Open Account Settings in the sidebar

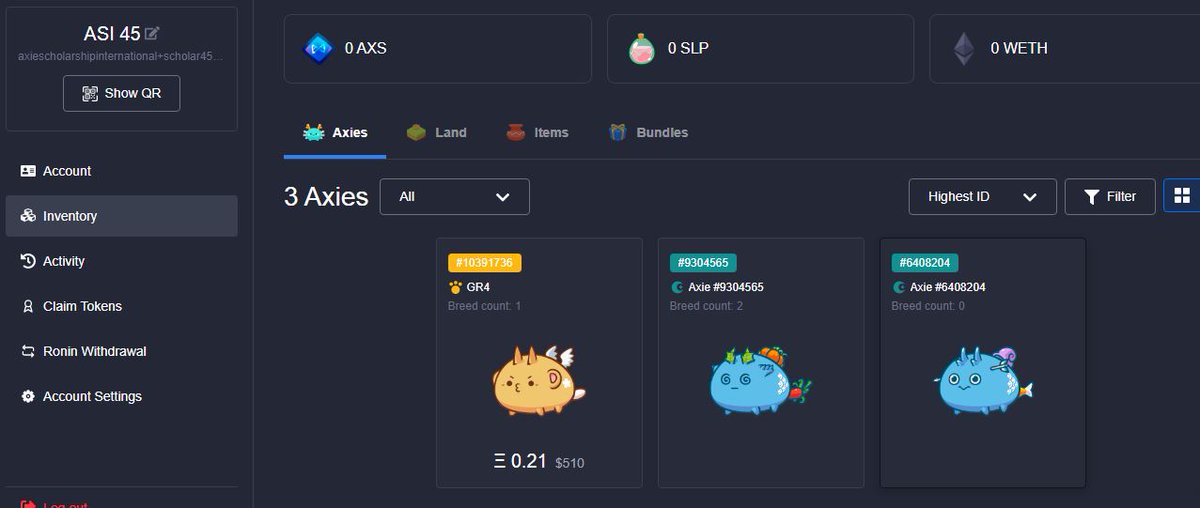coord(122,396)
